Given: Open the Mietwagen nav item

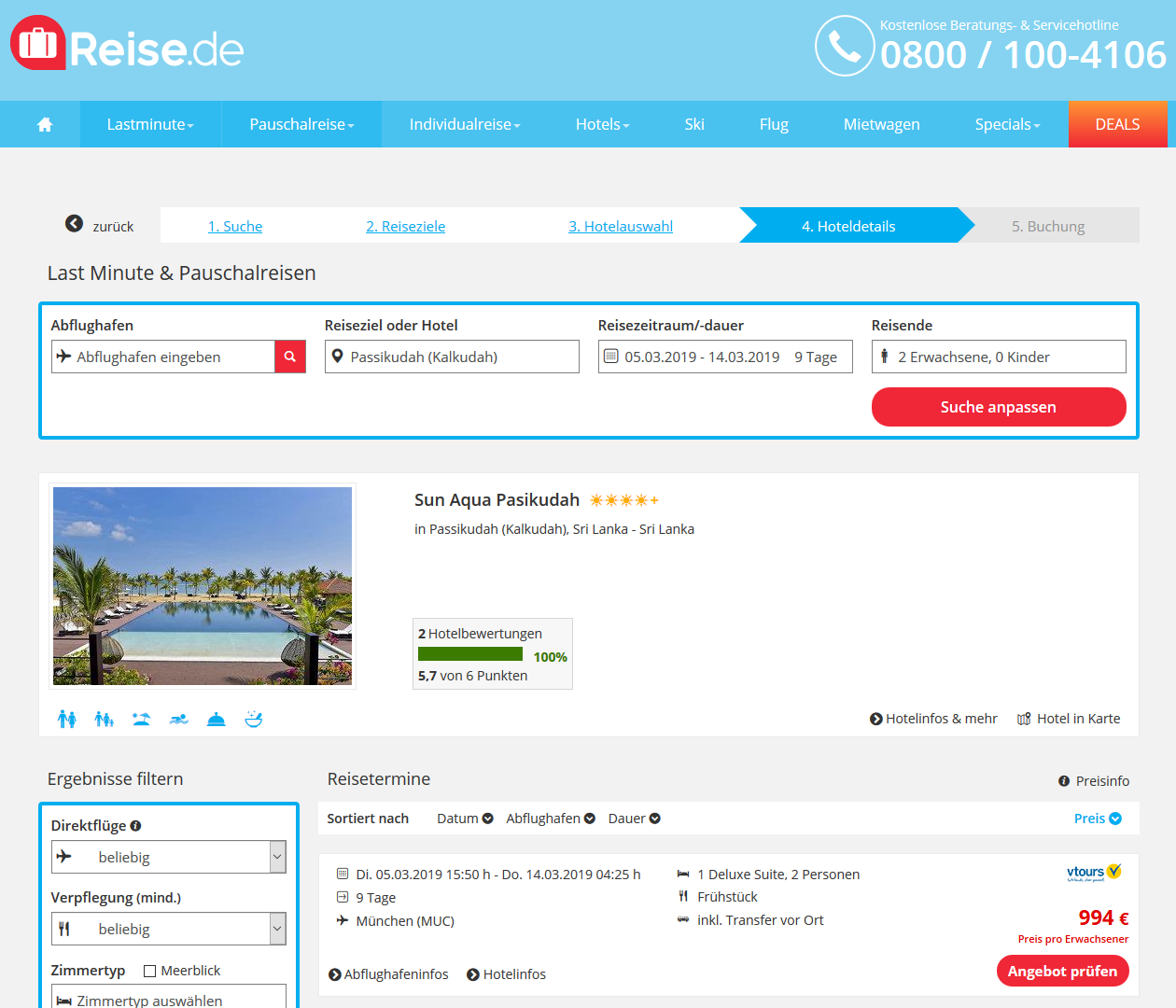Looking at the screenshot, I should 882,124.
